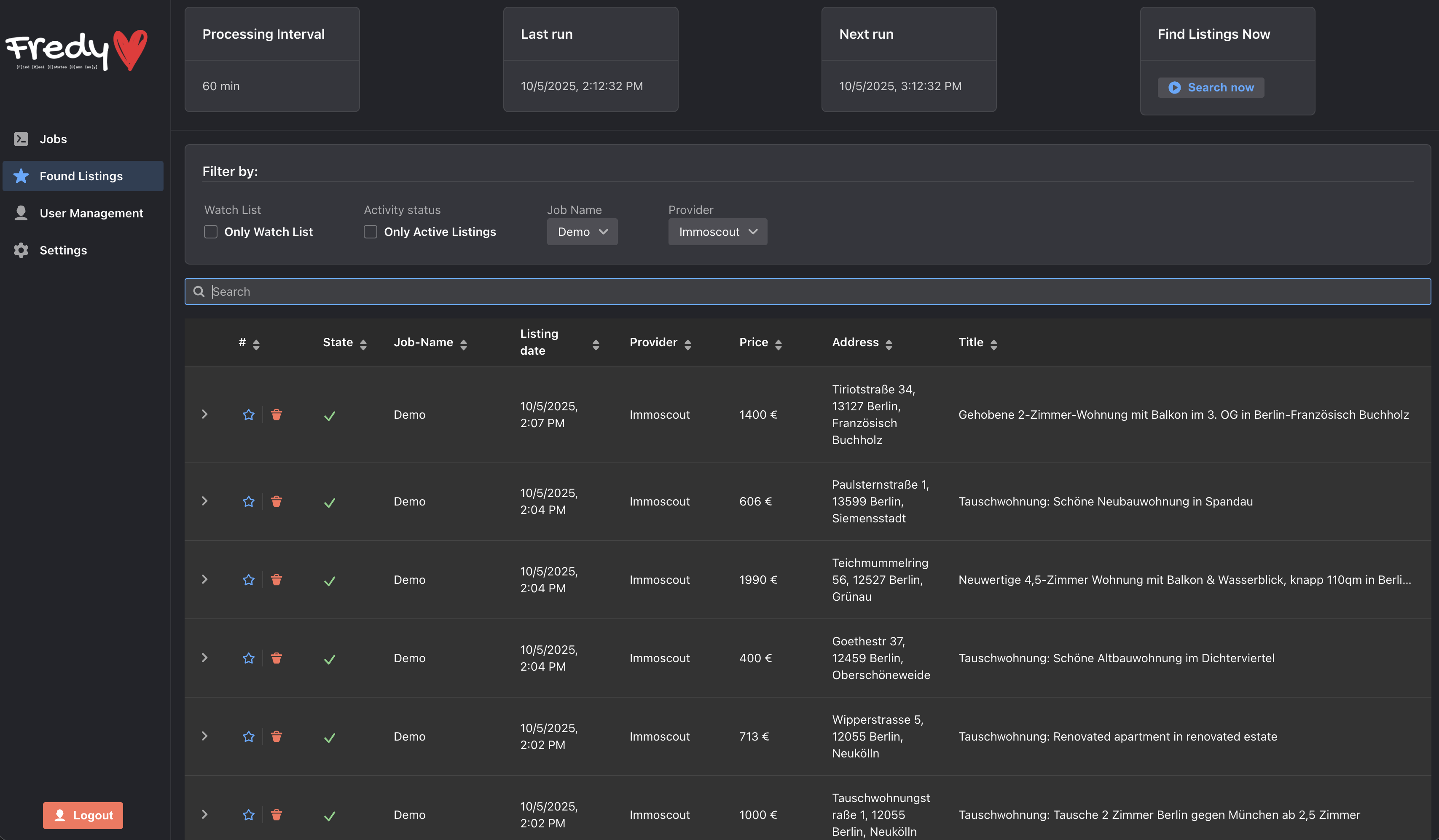Screen dimensions: 1439x840
Task: Sort by Price column arrows
Action: 779,344
